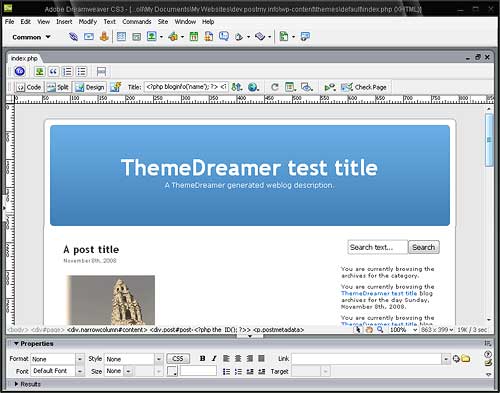The height and width of the screenshot is (393, 500).
Task: Click the blue round ThemeDreamer icon
Action: click(x=20, y=71)
